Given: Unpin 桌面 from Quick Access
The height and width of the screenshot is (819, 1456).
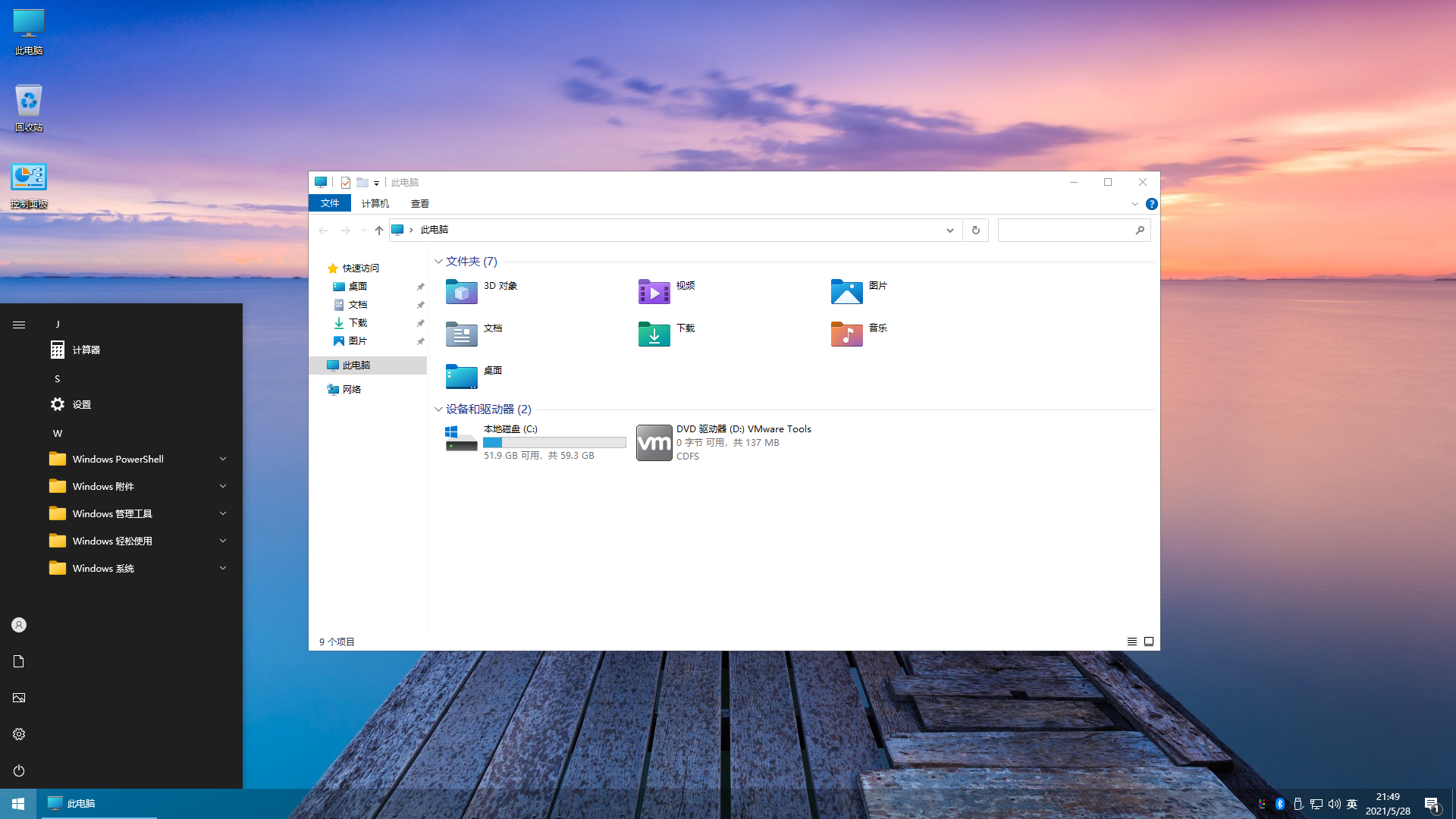Looking at the screenshot, I should click(x=421, y=287).
